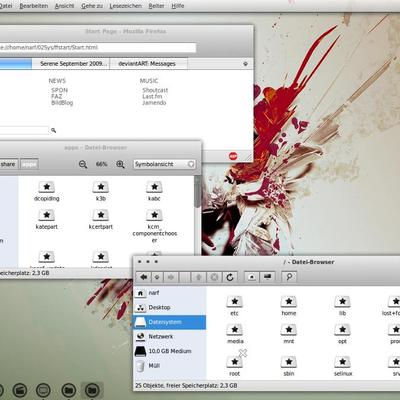Image resolution: width=400 pixels, height=400 pixels.
Task: Click the Firefox address bar
Action: click(97, 47)
